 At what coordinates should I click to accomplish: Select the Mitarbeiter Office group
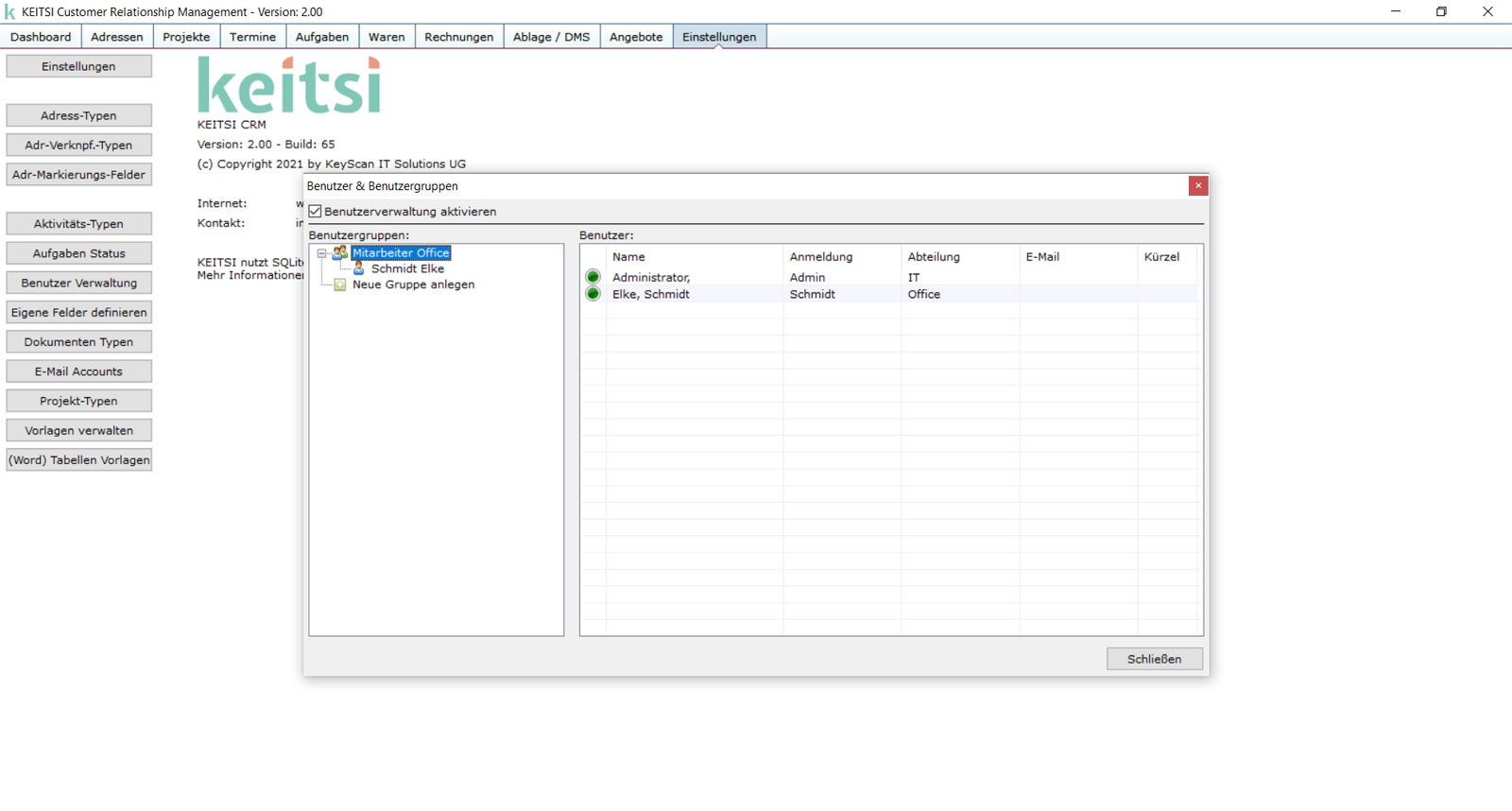point(401,252)
